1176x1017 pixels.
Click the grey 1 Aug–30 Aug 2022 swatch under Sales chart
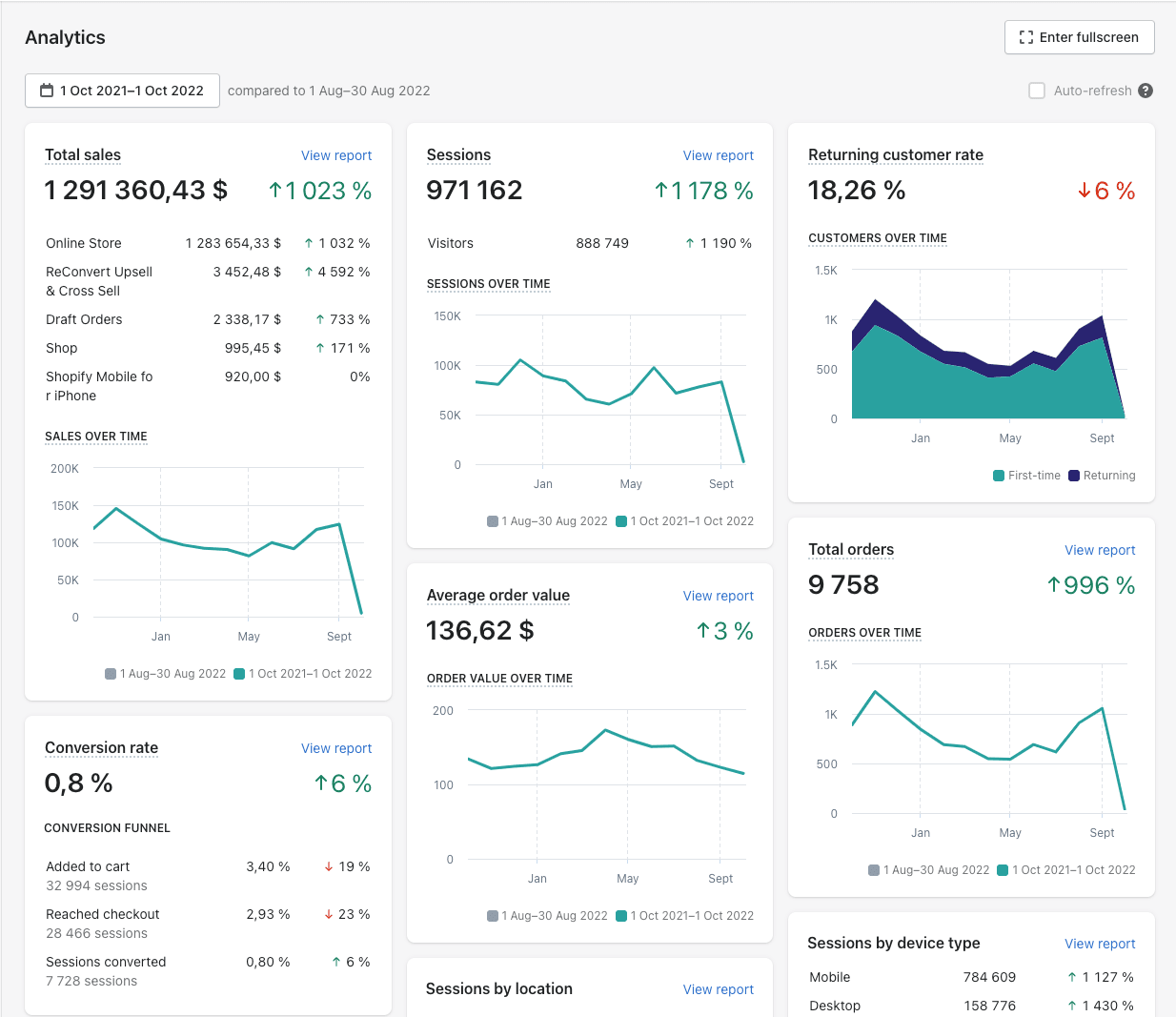[111, 674]
